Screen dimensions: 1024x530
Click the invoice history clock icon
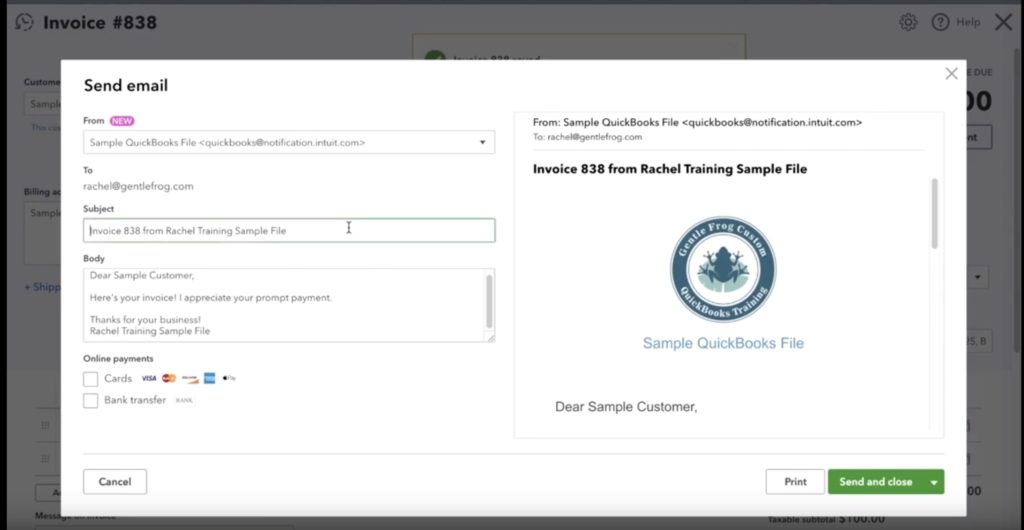(24, 22)
